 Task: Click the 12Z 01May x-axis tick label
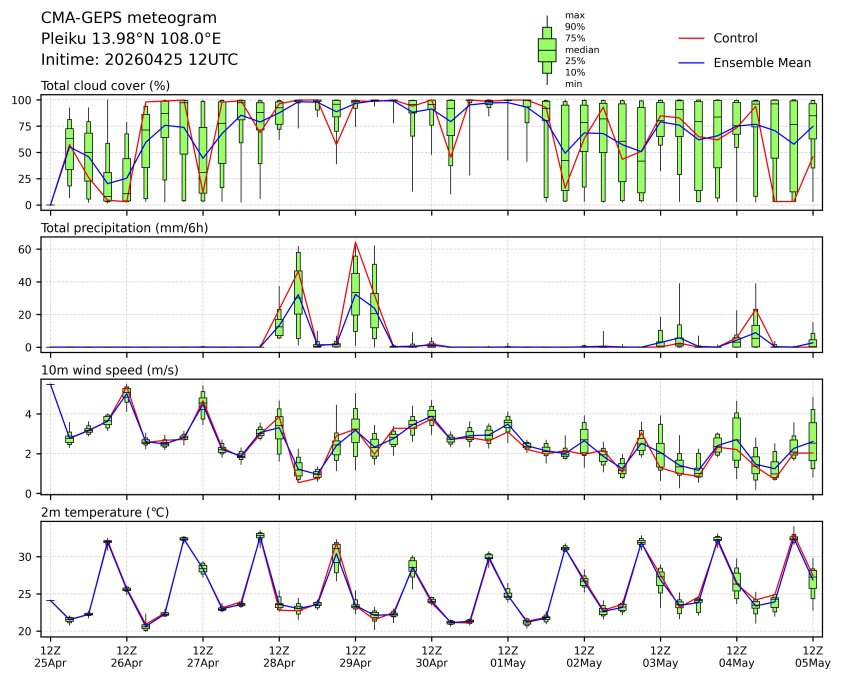(x=508, y=655)
